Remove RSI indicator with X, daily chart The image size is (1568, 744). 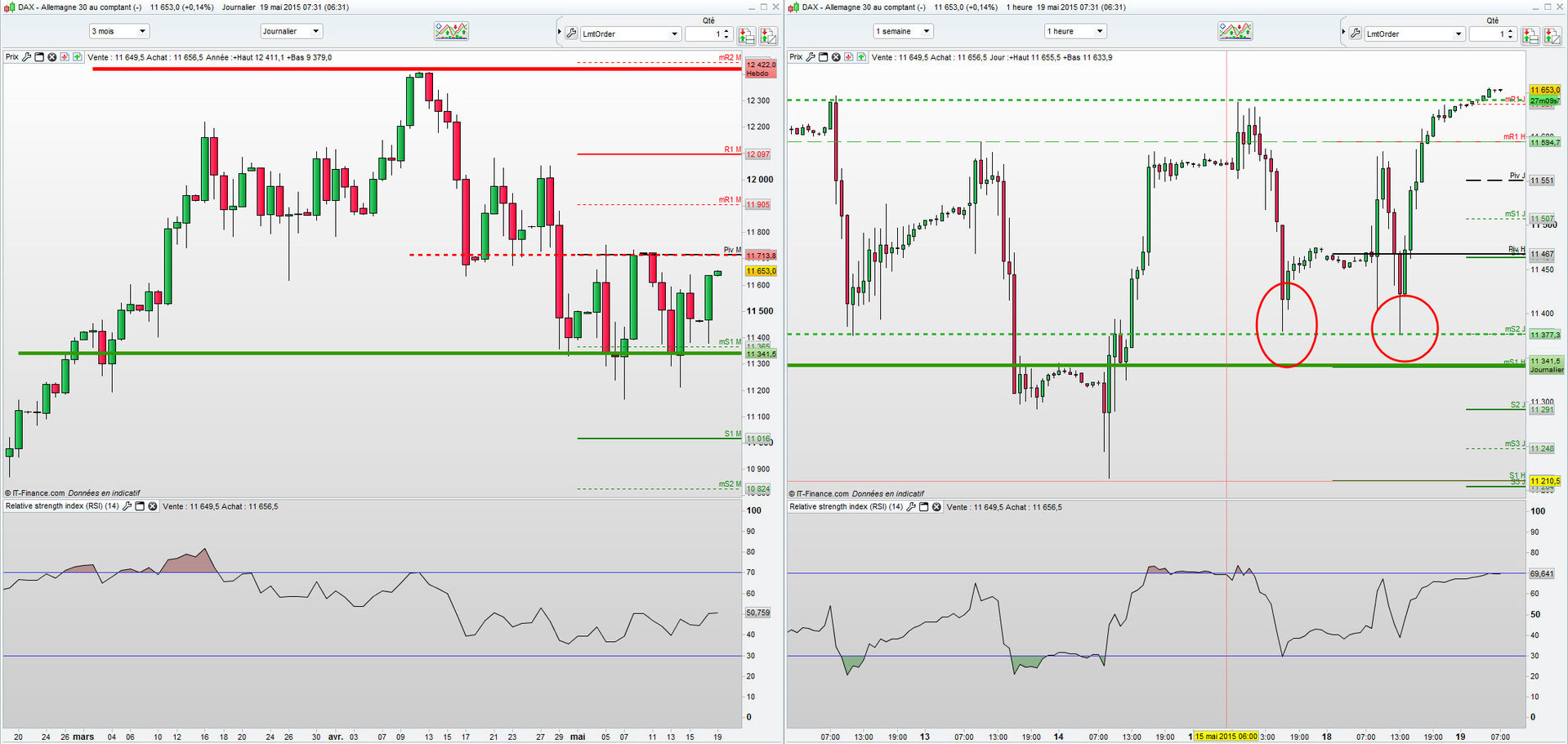coord(153,506)
